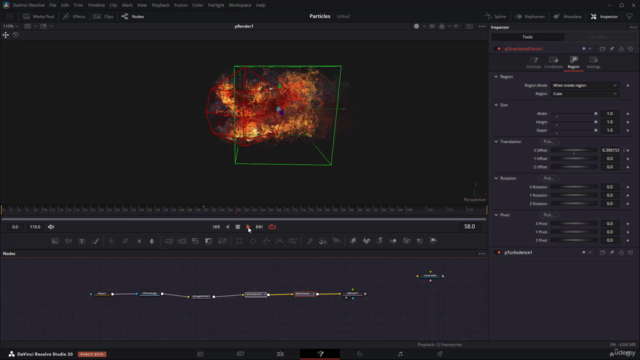This screenshot has height=360, width=640.
Task: Add a Paint node from the toolbar
Action: (x=95, y=241)
